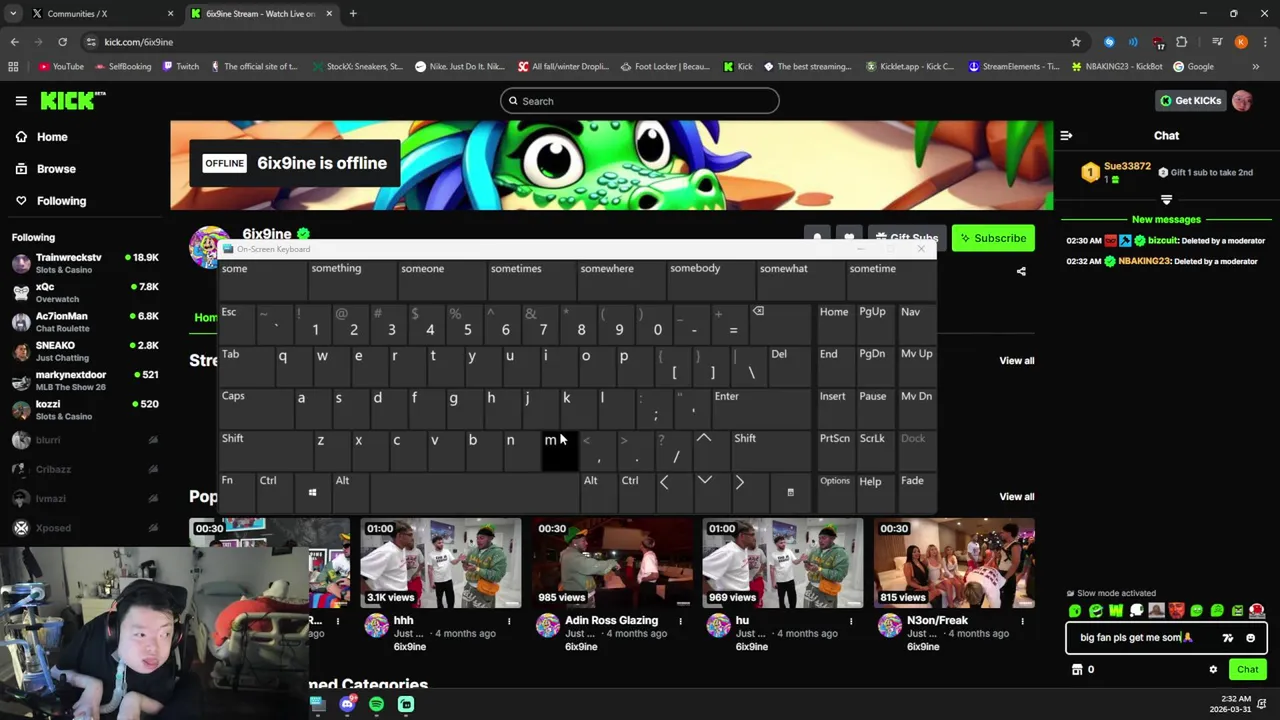The image size is (1280, 720).
Task: Toggle left Ctrl key on On-Screen Keyboard
Action: click(x=276, y=492)
